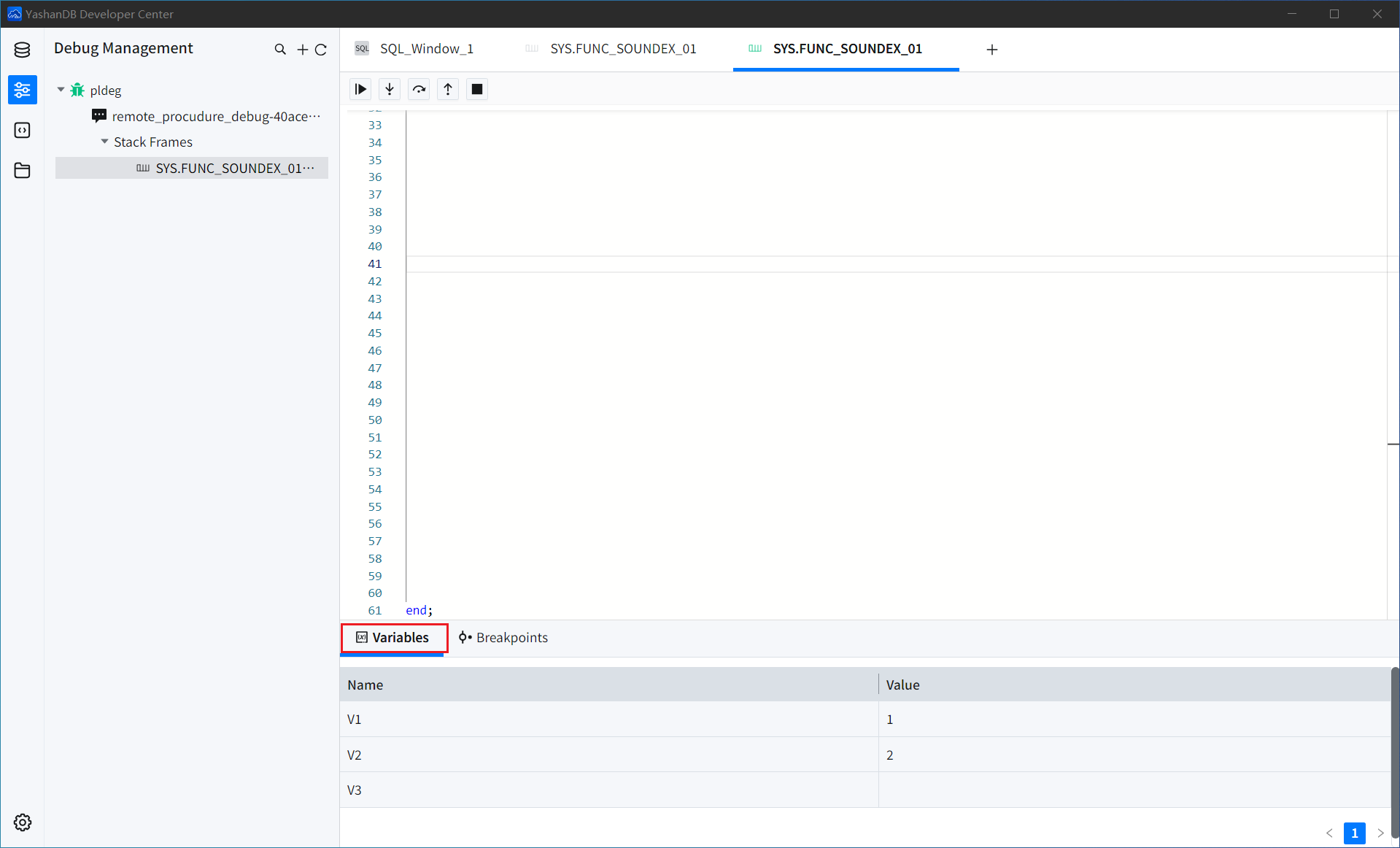
Task: Collapse the Stack Frames node
Action: click(x=104, y=142)
